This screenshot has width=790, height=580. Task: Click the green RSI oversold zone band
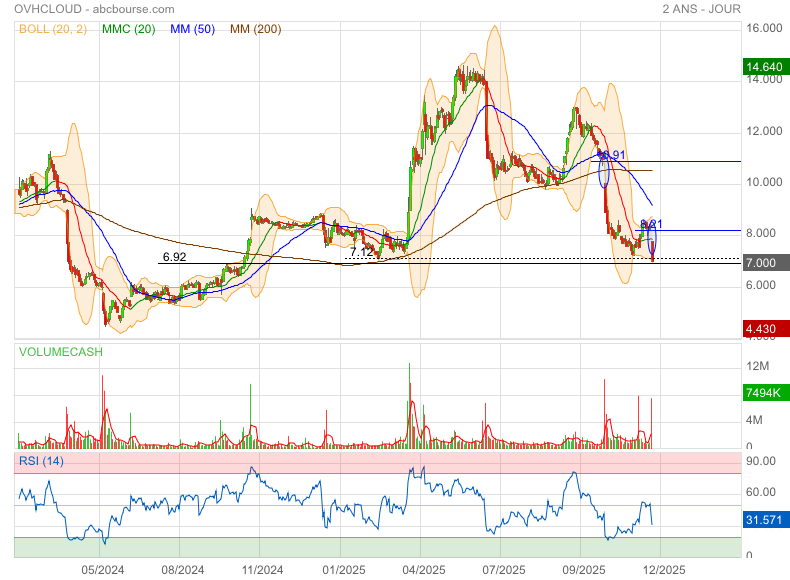380,547
